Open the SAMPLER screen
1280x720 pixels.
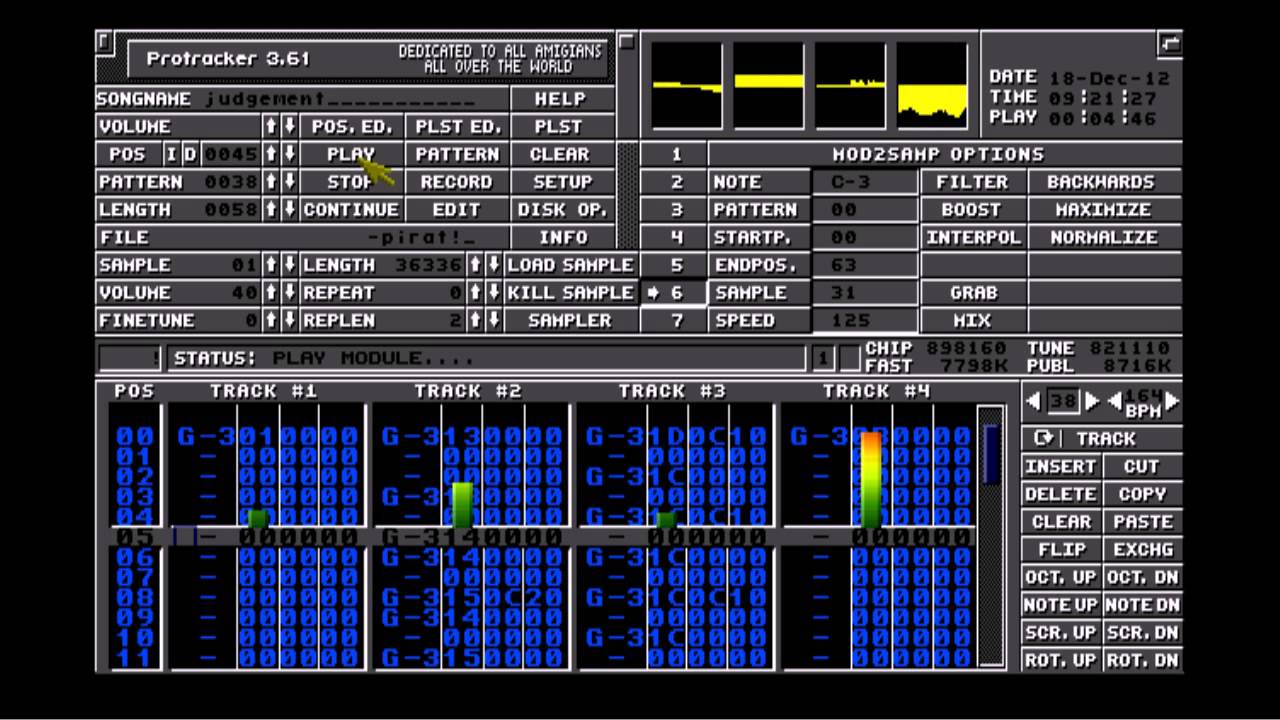pyautogui.click(x=570, y=321)
